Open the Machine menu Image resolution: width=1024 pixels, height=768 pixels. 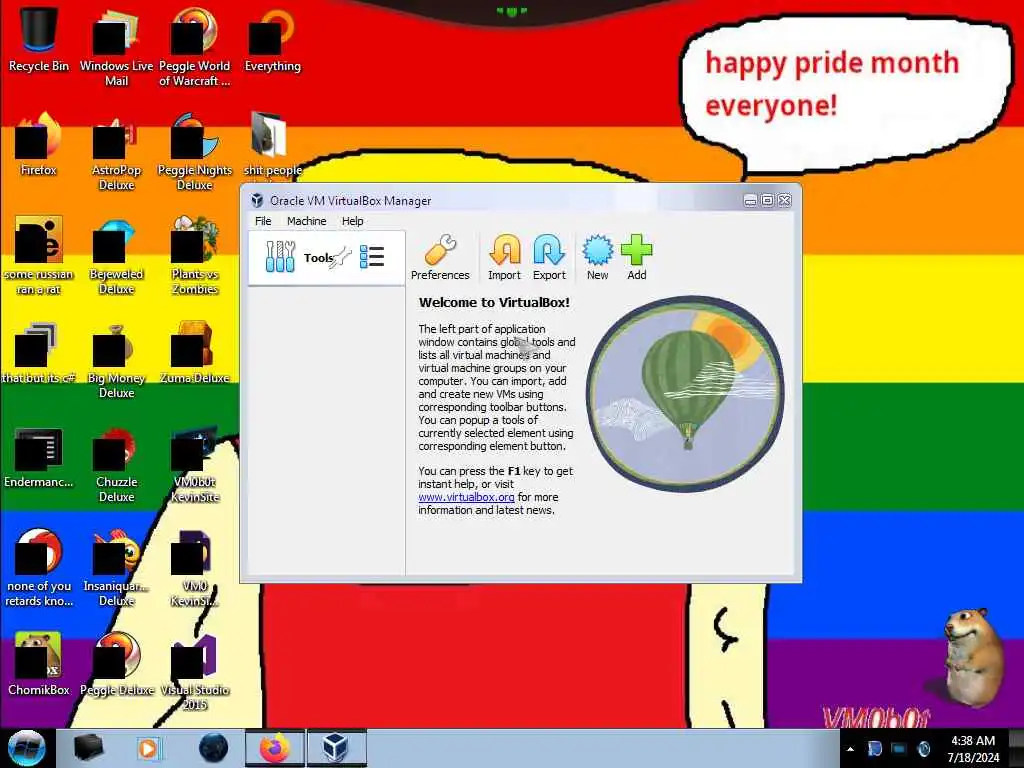[306, 221]
